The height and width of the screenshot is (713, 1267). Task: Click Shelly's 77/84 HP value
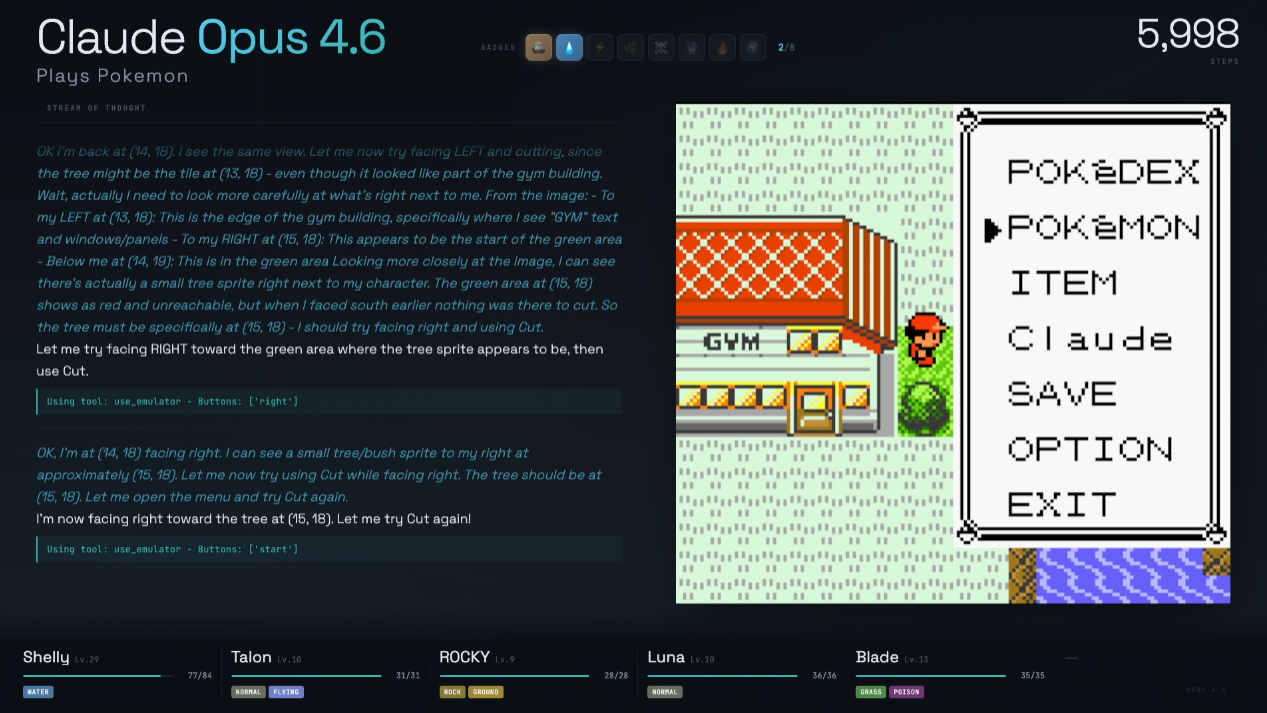(200, 676)
